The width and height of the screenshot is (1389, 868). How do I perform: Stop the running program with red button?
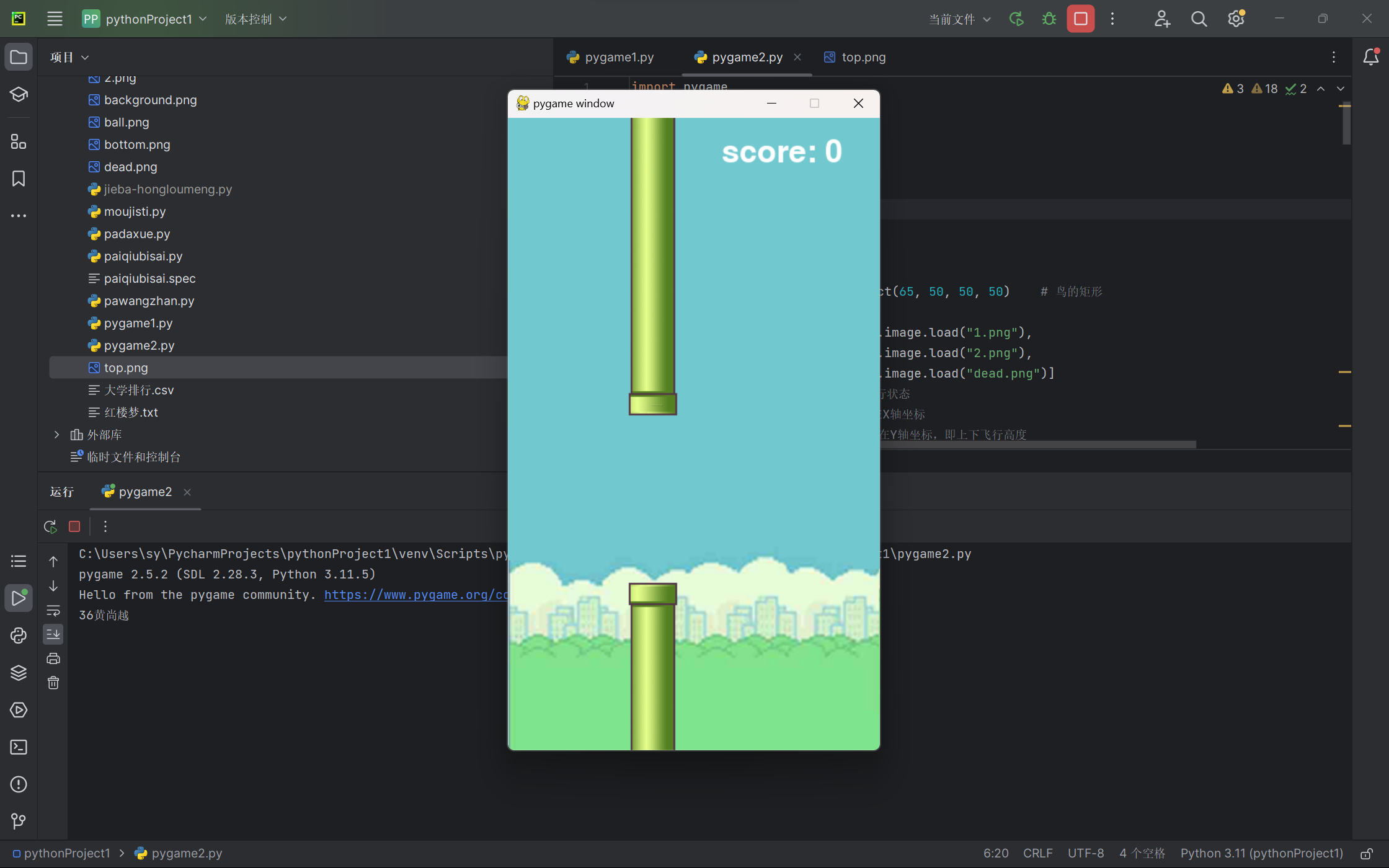point(1080,19)
